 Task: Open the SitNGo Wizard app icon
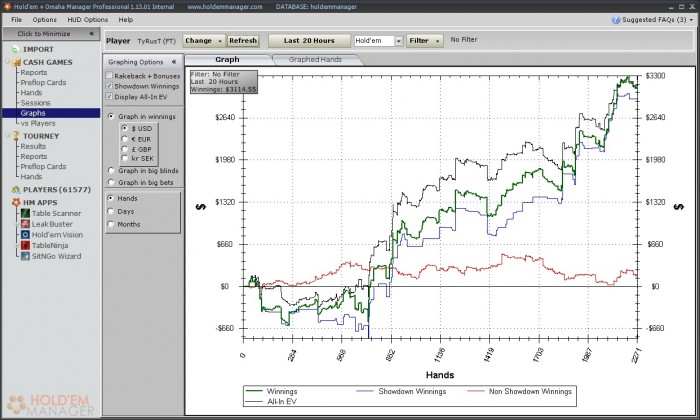click(25, 256)
